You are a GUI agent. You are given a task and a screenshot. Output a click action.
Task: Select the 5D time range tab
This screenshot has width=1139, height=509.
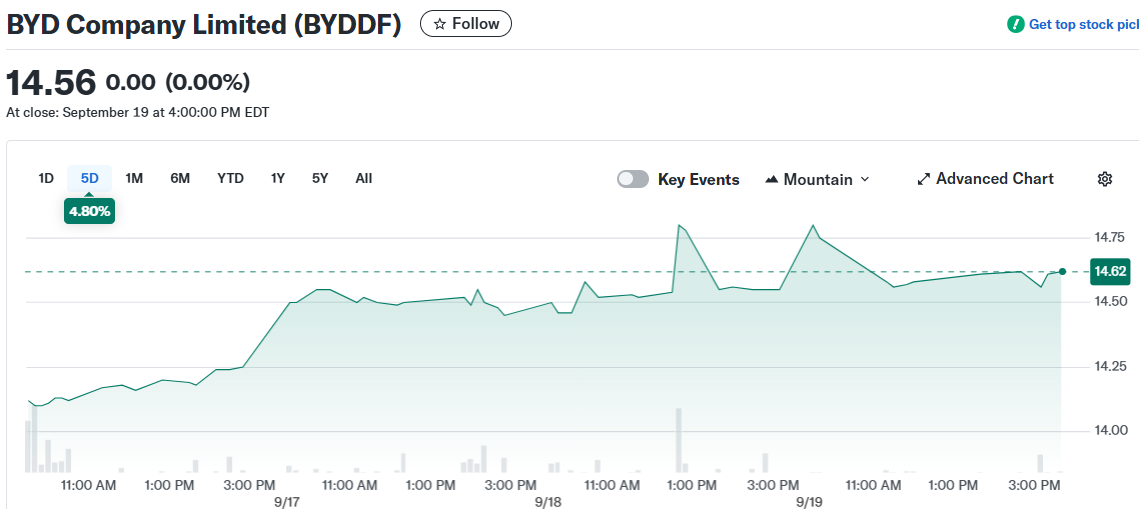click(89, 178)
